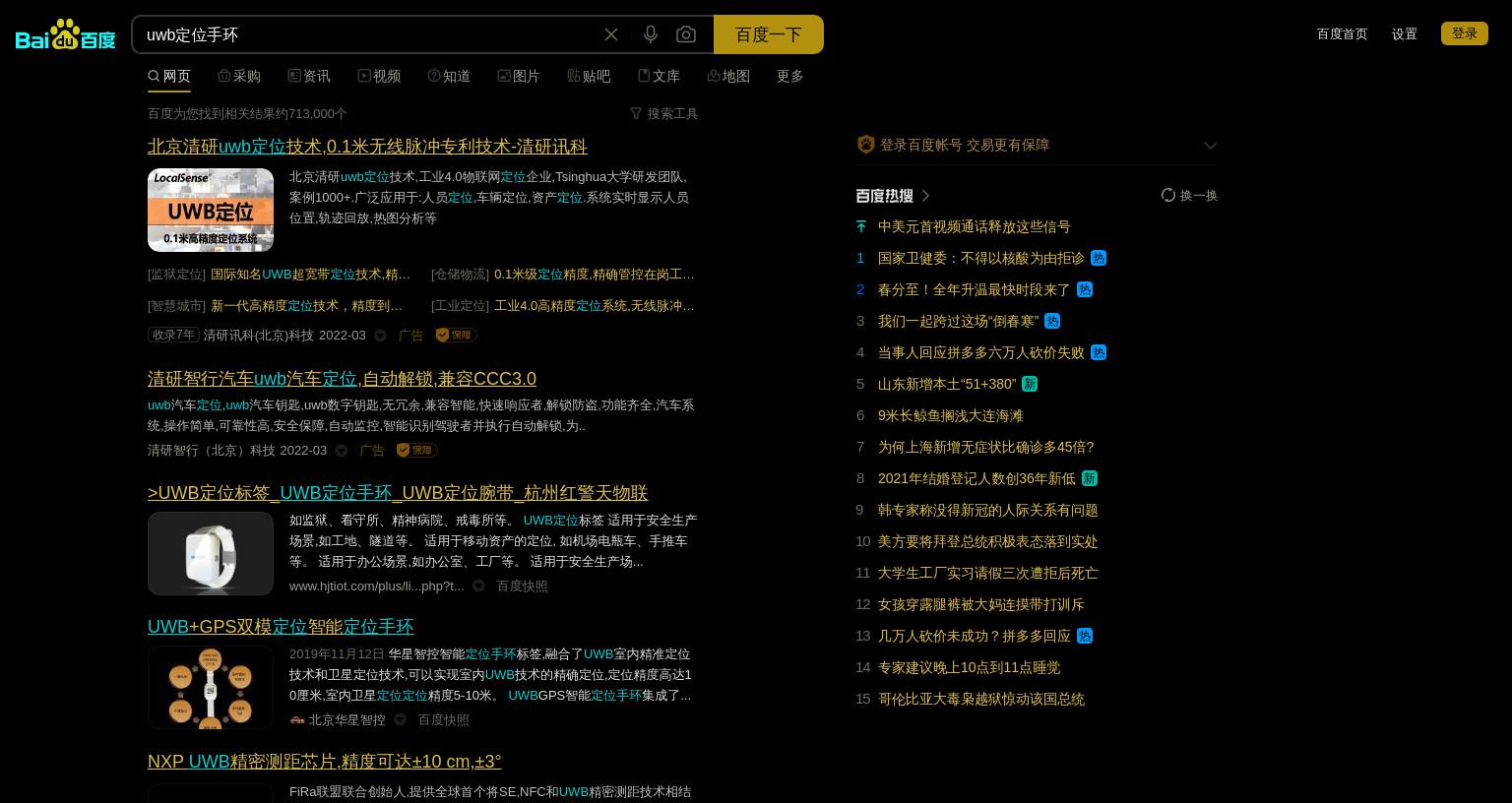This screenshot has width=1512, height=803.
Task: Open result NXP UWB精密测距芯片 title
Action: click(x=325, y=762)
